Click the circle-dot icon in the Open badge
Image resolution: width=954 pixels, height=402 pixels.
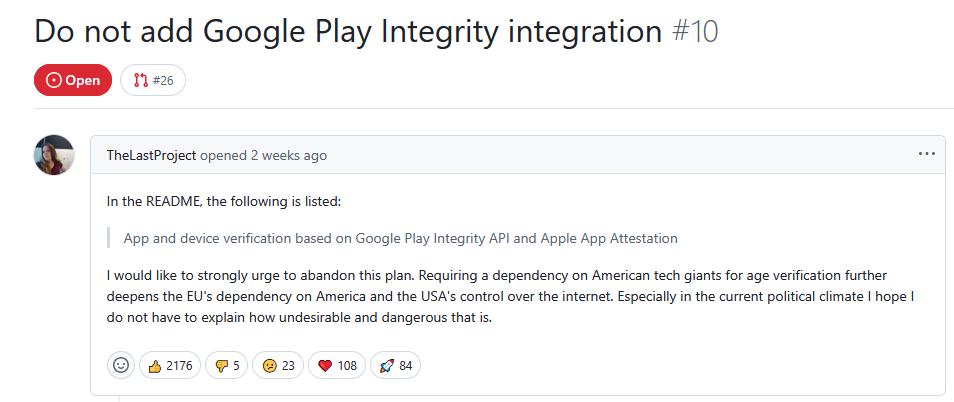coord(54,80)
